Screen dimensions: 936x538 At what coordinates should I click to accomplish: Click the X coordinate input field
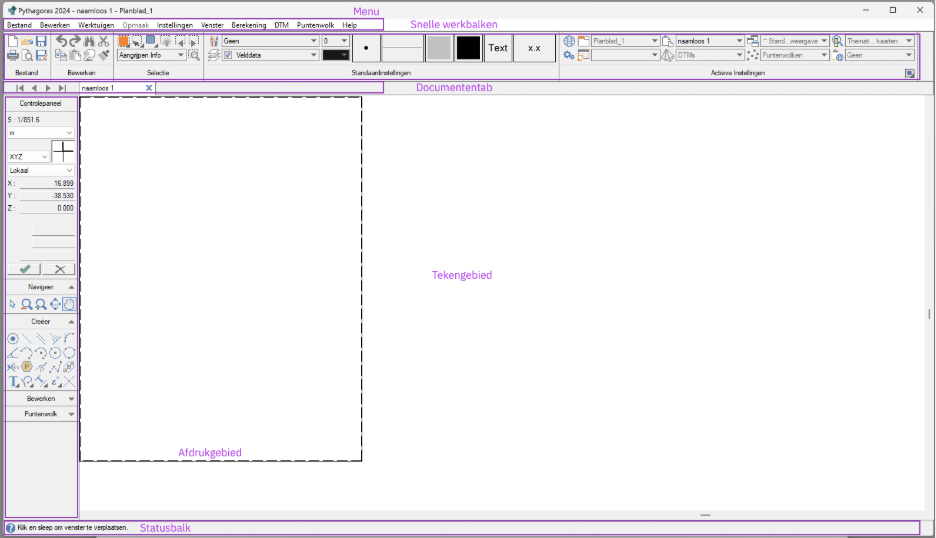pos(47,183)
